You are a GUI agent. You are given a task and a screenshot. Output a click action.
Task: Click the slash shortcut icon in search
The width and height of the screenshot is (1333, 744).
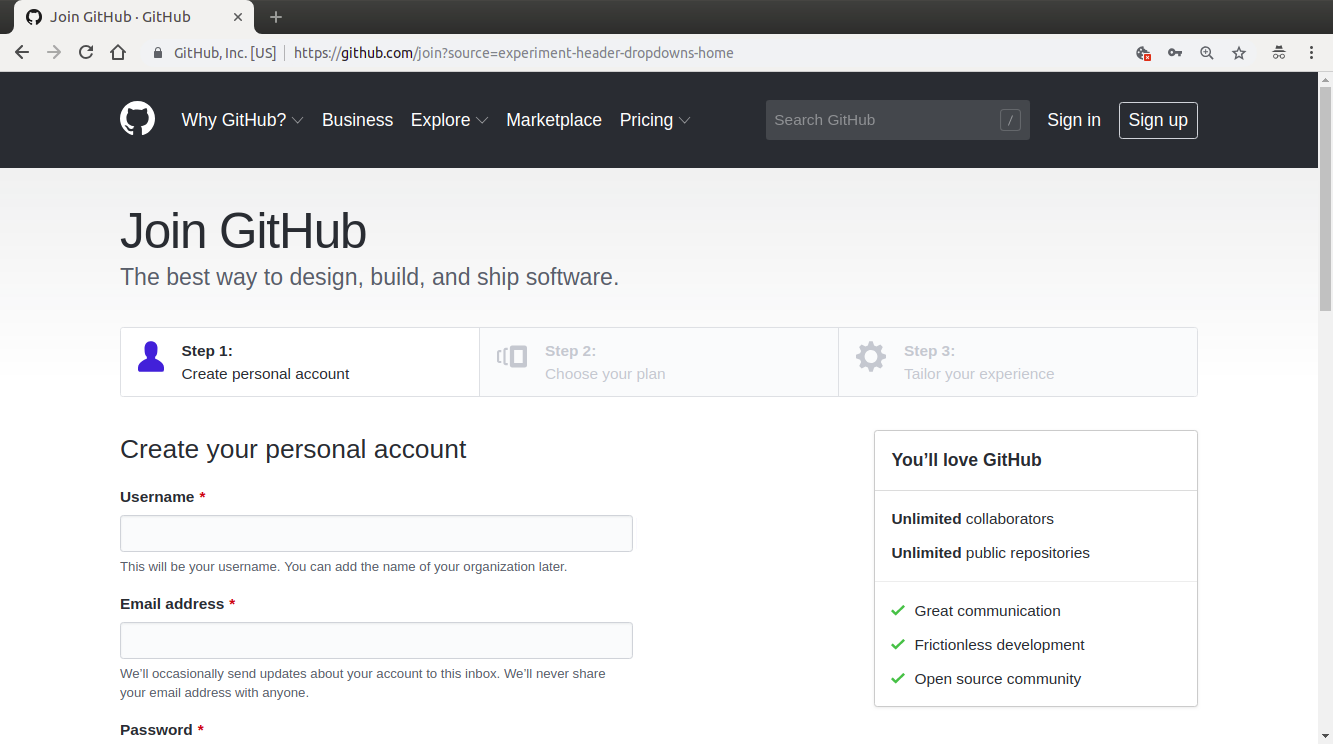(1010, 120)
